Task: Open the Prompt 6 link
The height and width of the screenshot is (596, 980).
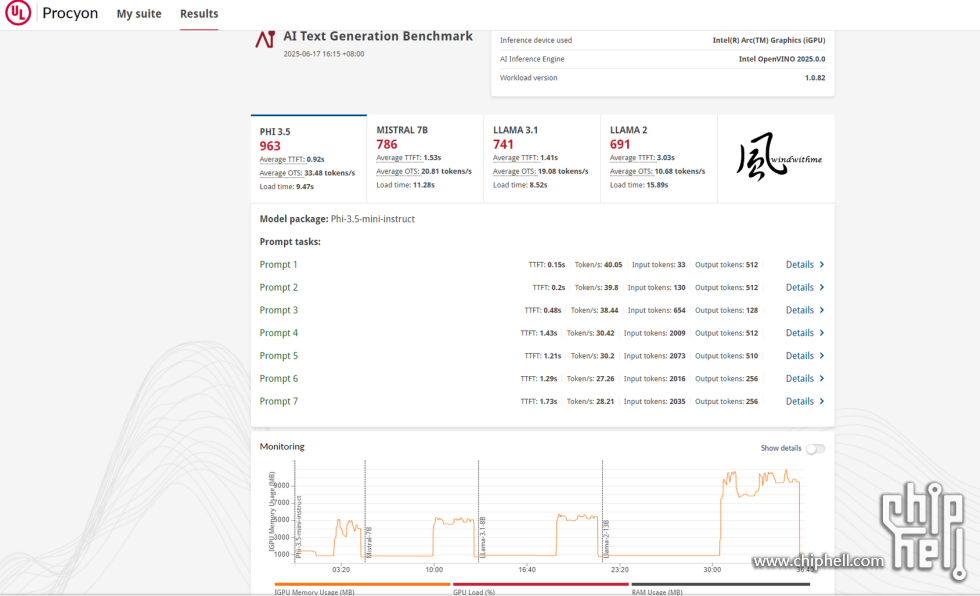Action: (279, 379)
